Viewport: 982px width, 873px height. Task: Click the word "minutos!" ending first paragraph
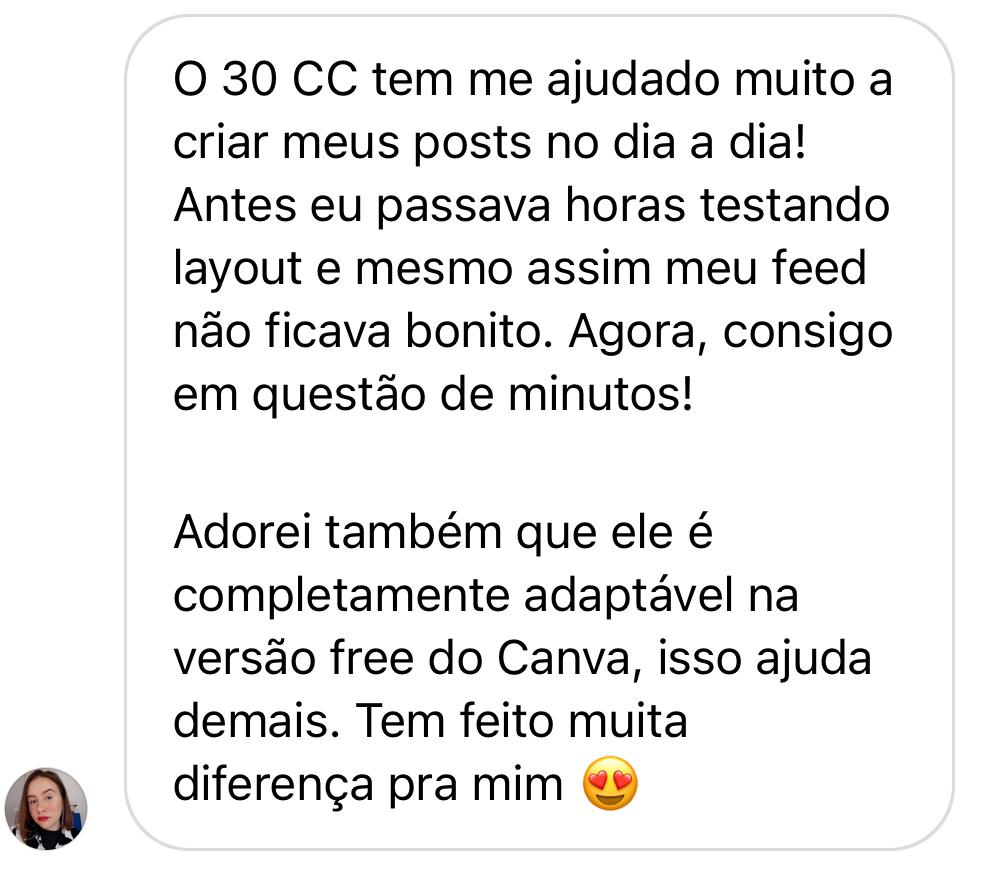601,395
